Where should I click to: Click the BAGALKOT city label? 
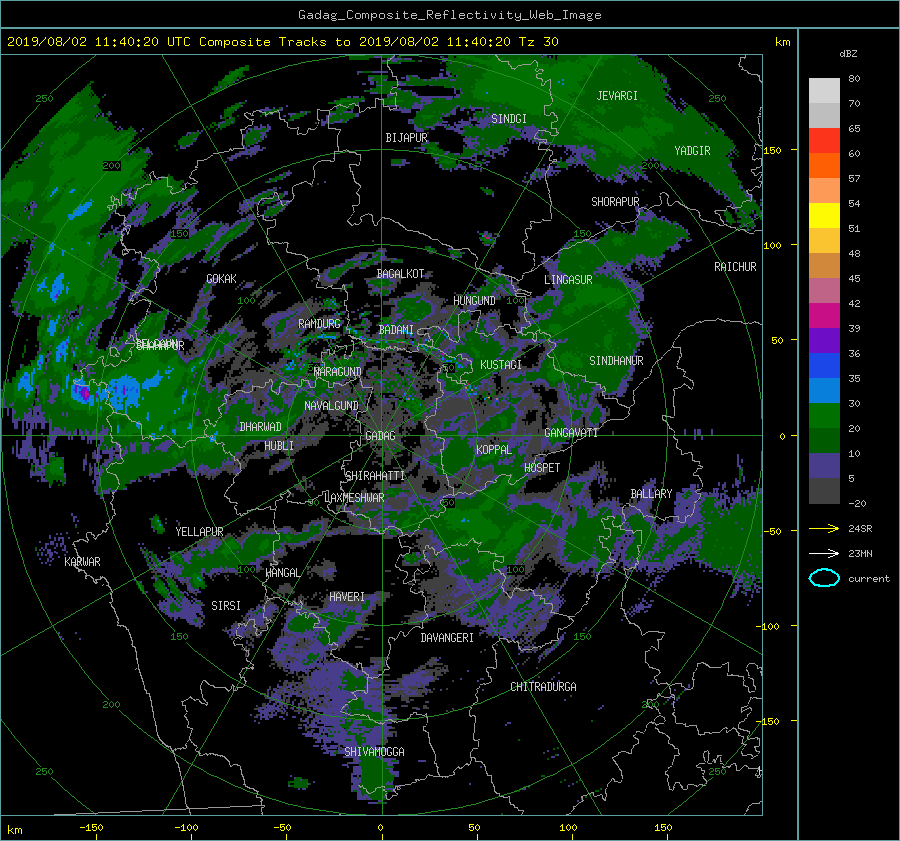[x=400, y=274]
